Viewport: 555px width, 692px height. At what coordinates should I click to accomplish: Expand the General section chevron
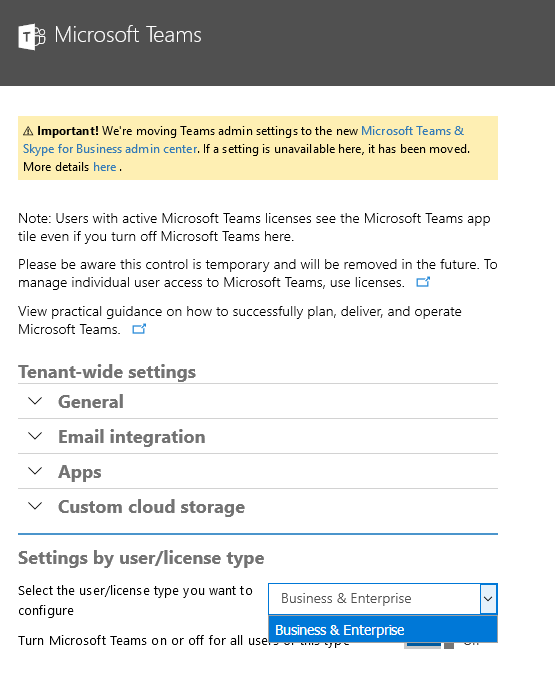click(35, 401)
